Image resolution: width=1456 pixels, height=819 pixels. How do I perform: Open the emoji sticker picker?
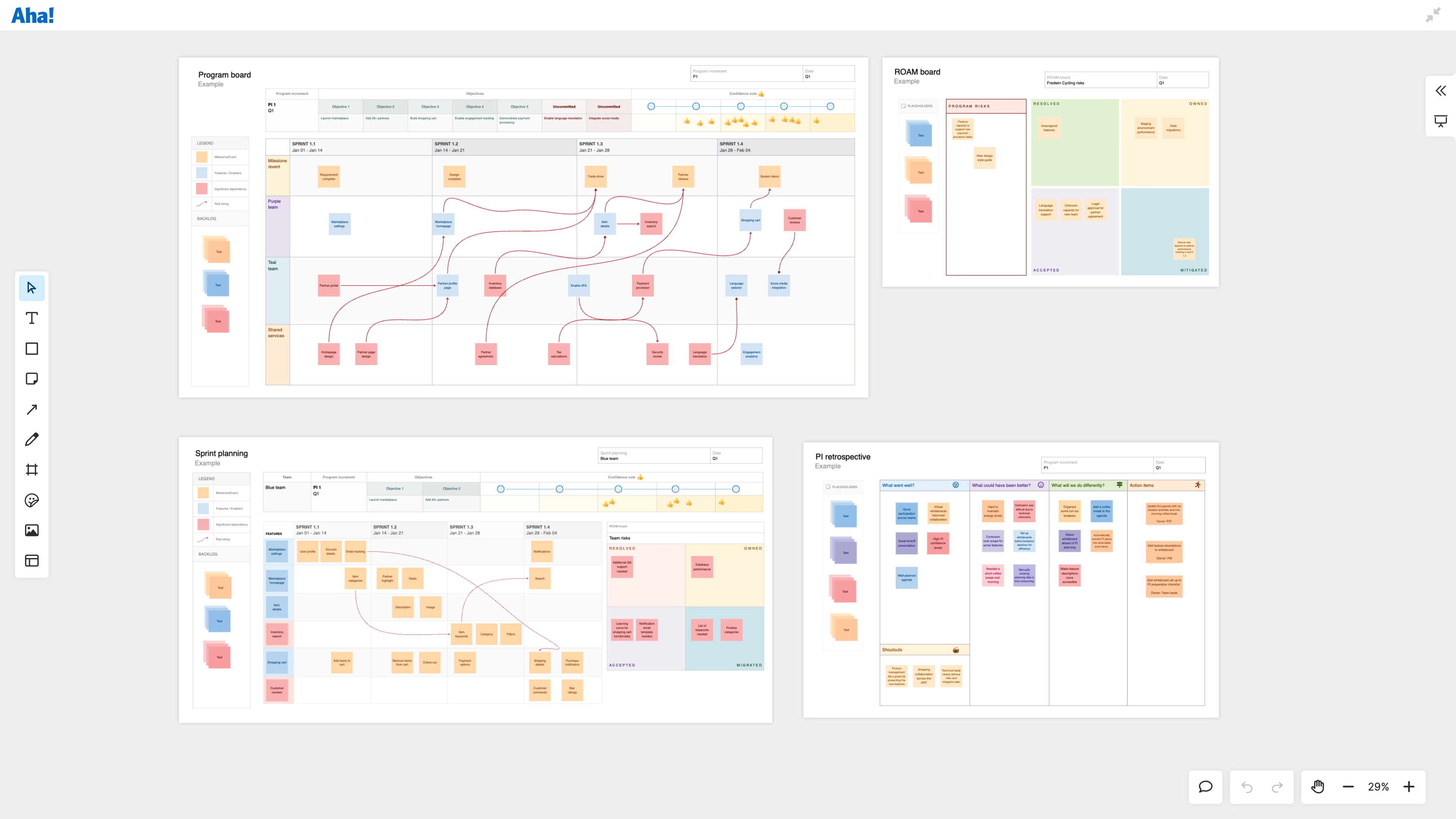tap(31, 500)
